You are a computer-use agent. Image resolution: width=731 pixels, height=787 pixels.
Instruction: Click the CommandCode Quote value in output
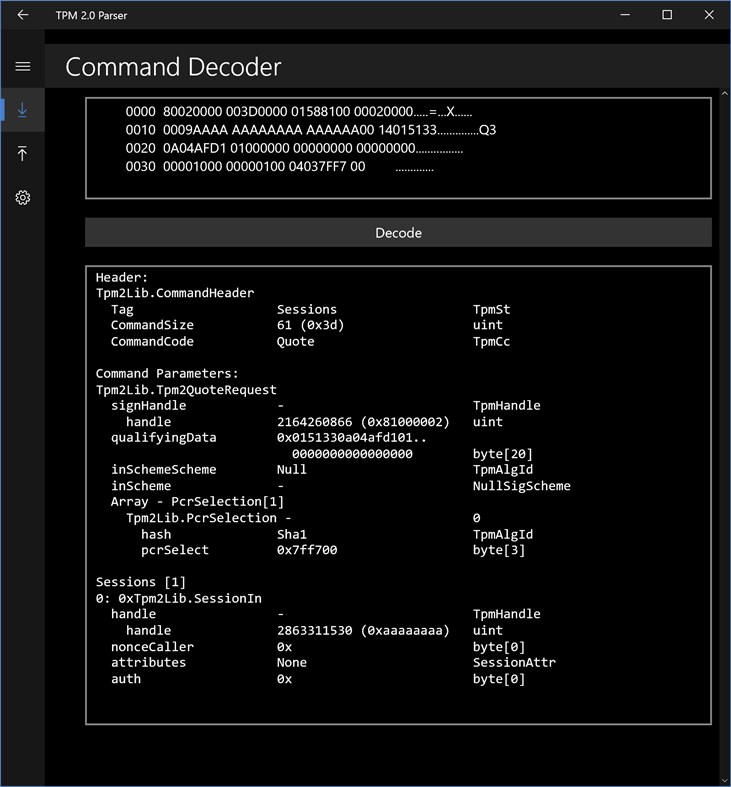295,342
